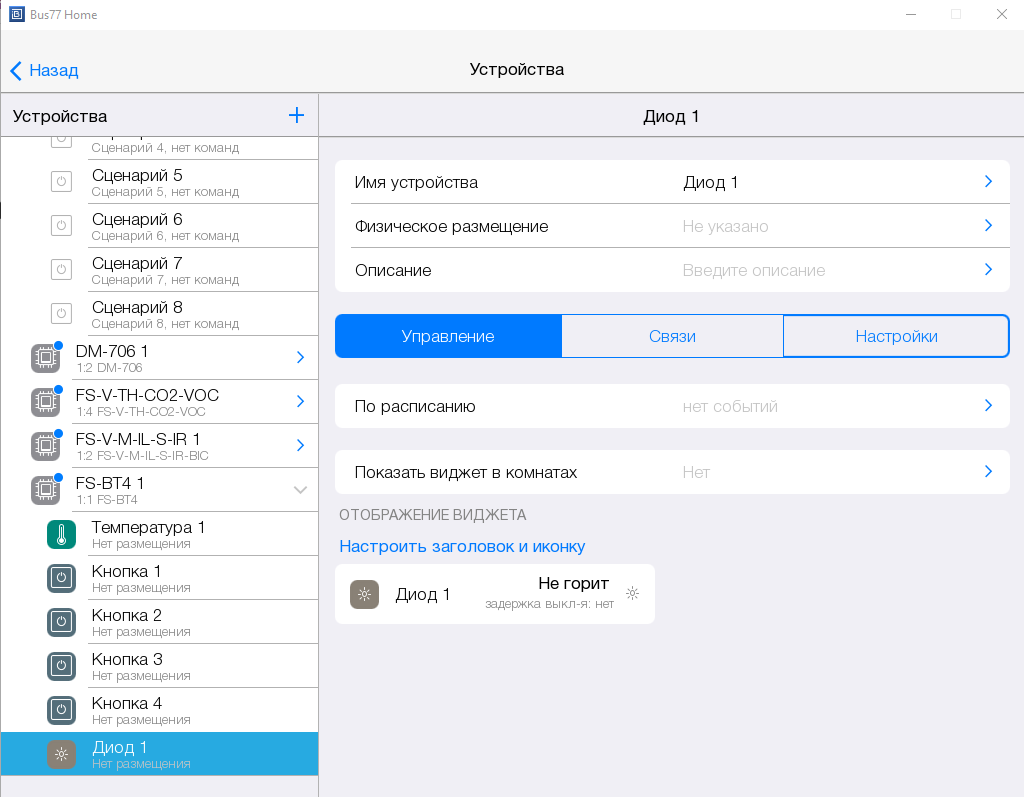Collapse the FS-BT4 1 device tree

(299, 490)
